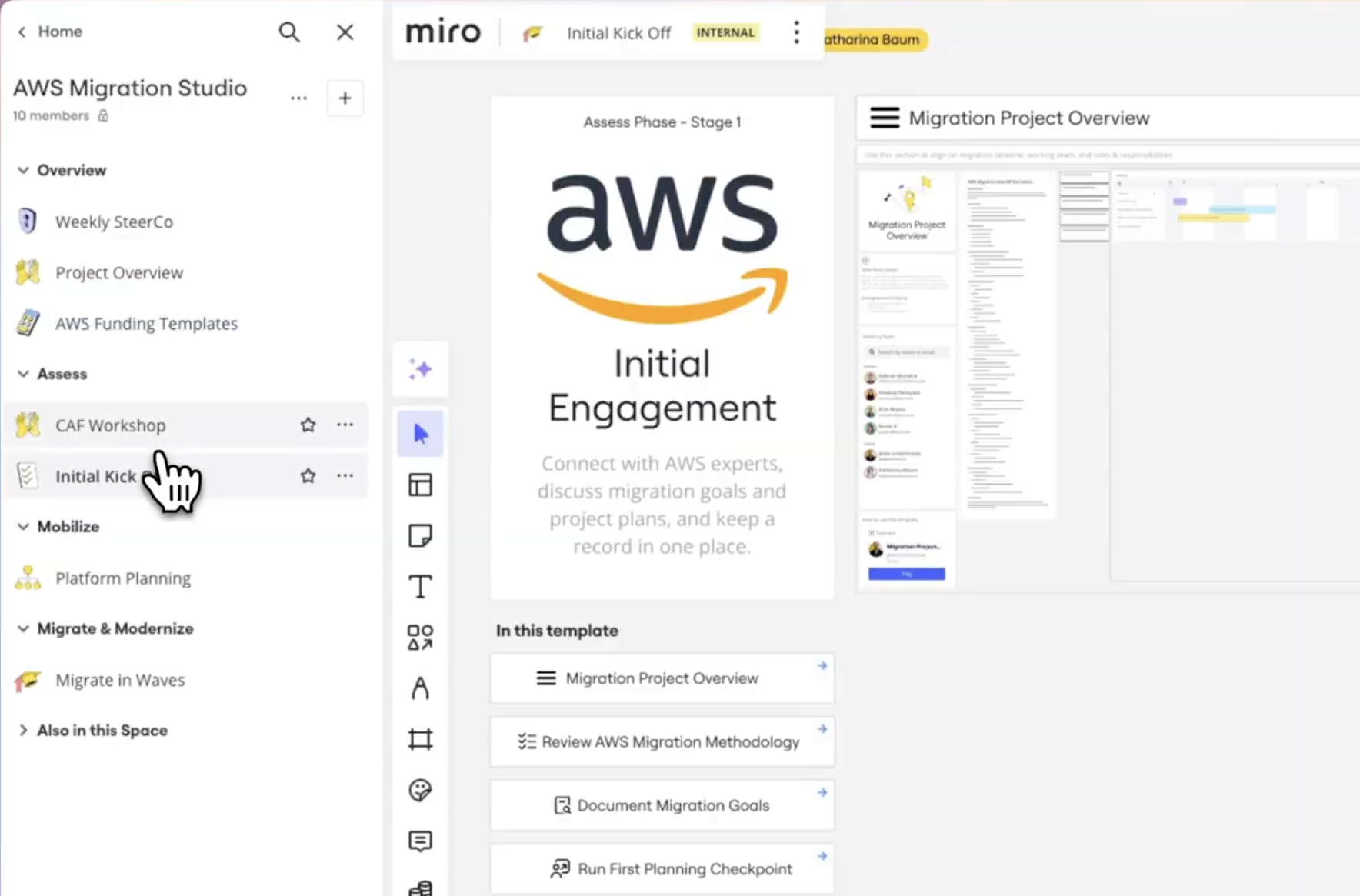Go back to Home
Viewport: 1360px width, 896px height.
pyautogui.click(x=51, y=32)
